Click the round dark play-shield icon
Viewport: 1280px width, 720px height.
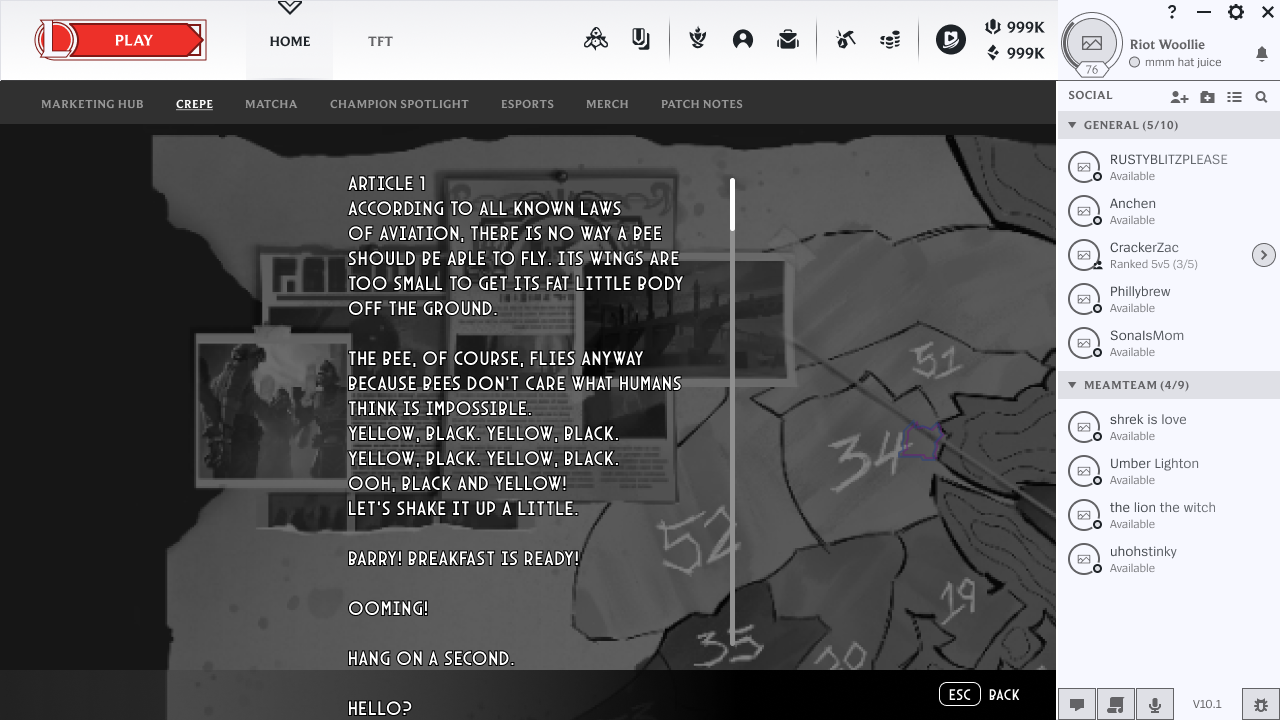click(x=951, y=40)
